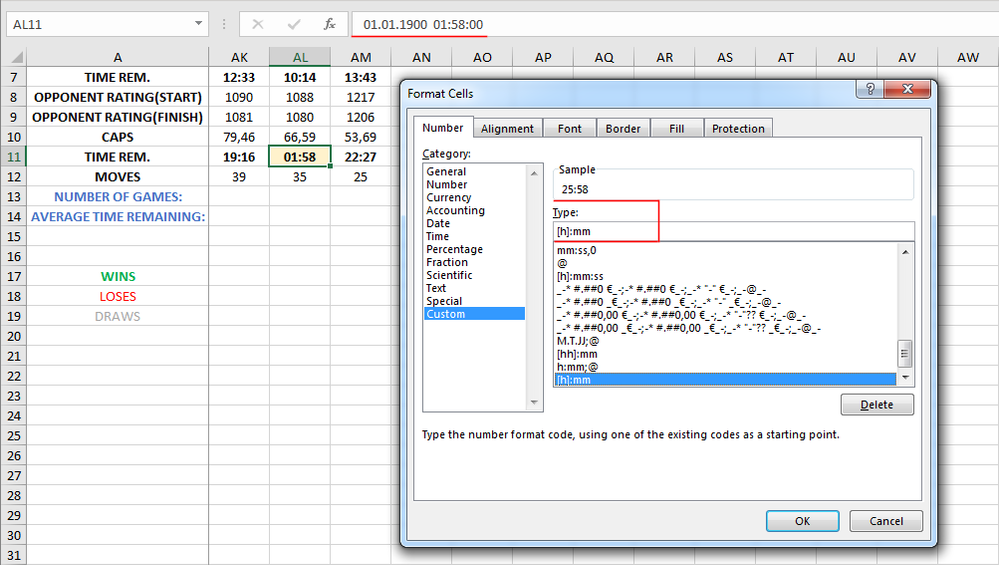The height and width of the screenshot is (565, 999).
Task: Click the green WINS cell
Action: [x=118, y=276]
